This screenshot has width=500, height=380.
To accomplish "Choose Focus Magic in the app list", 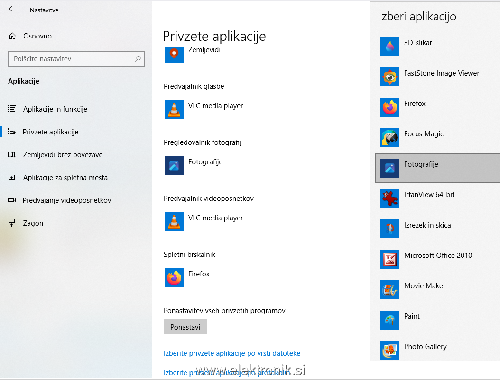I will [x=437, y=137].
